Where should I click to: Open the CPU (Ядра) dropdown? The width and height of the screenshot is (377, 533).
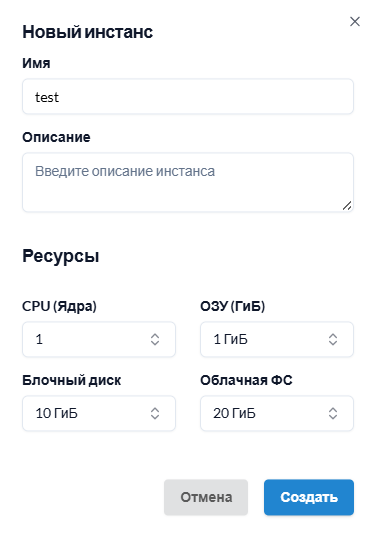[x=99, y=339]
